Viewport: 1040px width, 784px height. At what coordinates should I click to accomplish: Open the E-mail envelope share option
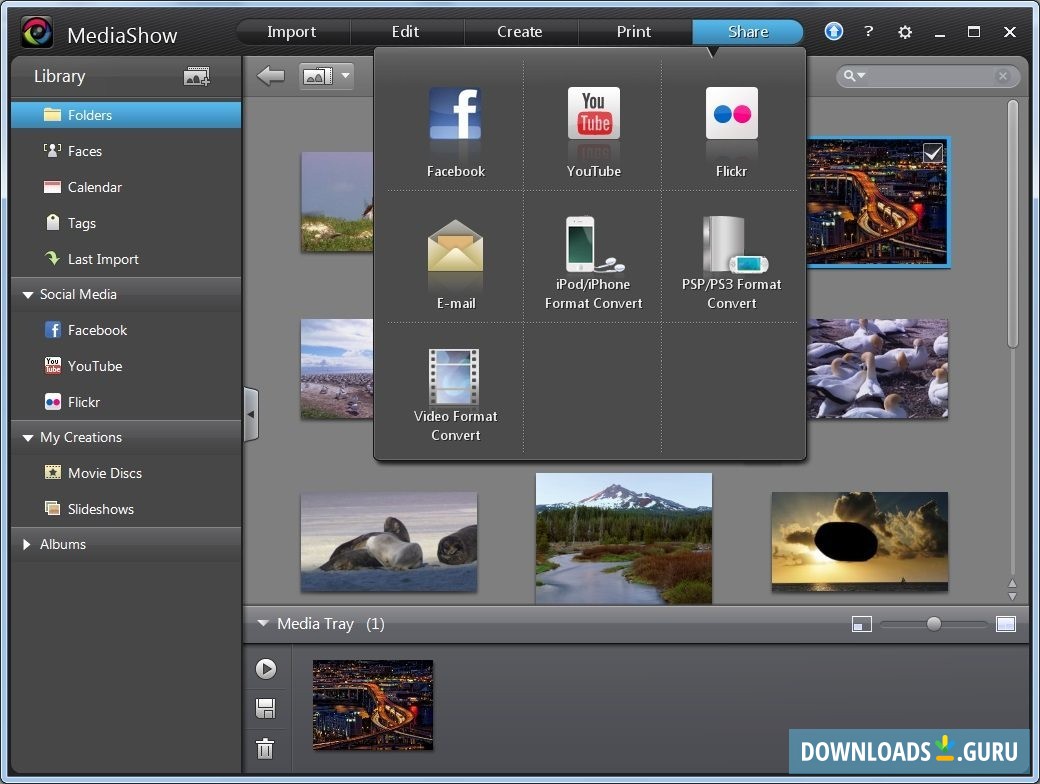[x=455, y=248]
